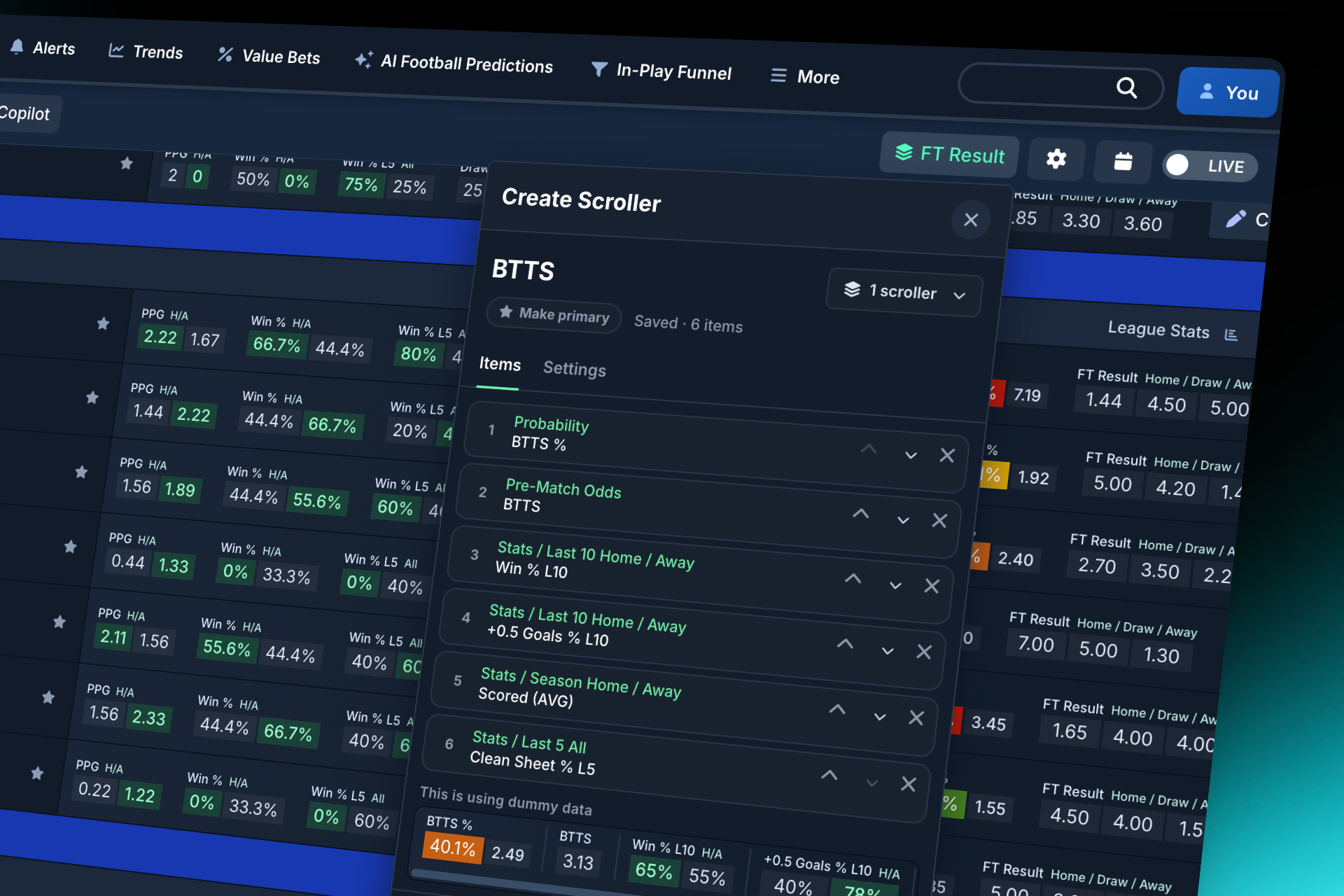Favorite the row with PPG 0.22 1.22

37,773
